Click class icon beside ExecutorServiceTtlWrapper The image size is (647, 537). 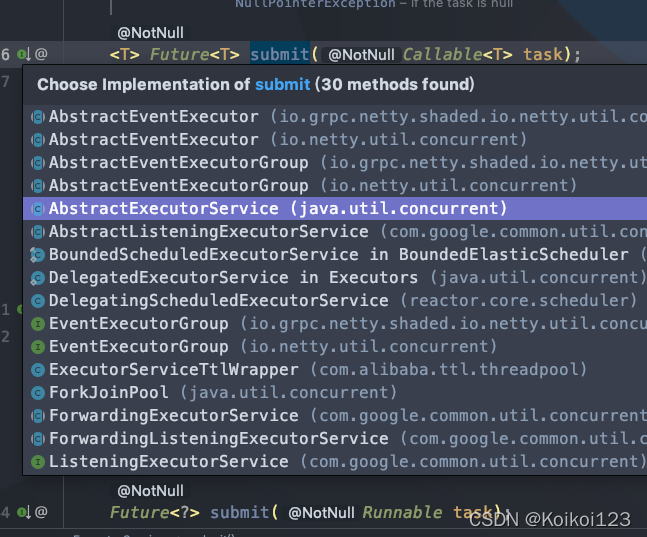point(38,370)
